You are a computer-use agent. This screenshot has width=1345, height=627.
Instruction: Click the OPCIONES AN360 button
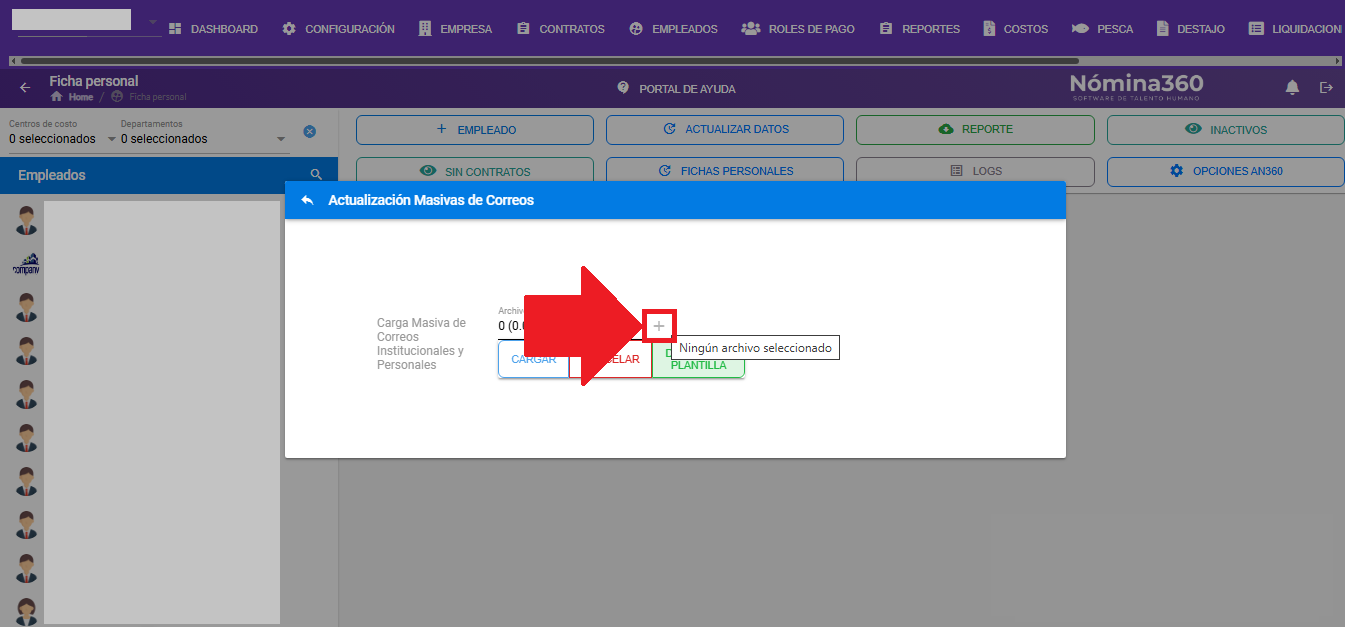[x=1226, y=171]
